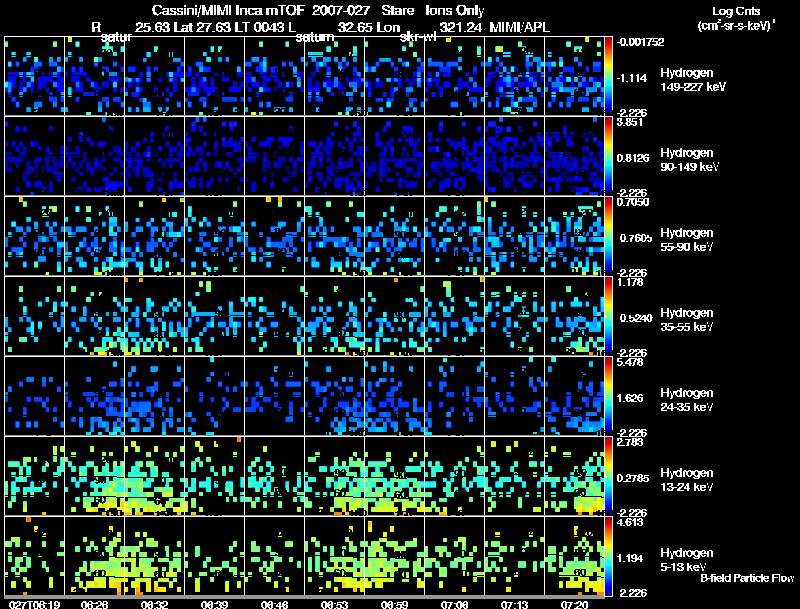Click the '0.8126' colorbar value
Screen dimensions: 800x609
[633, 158]
